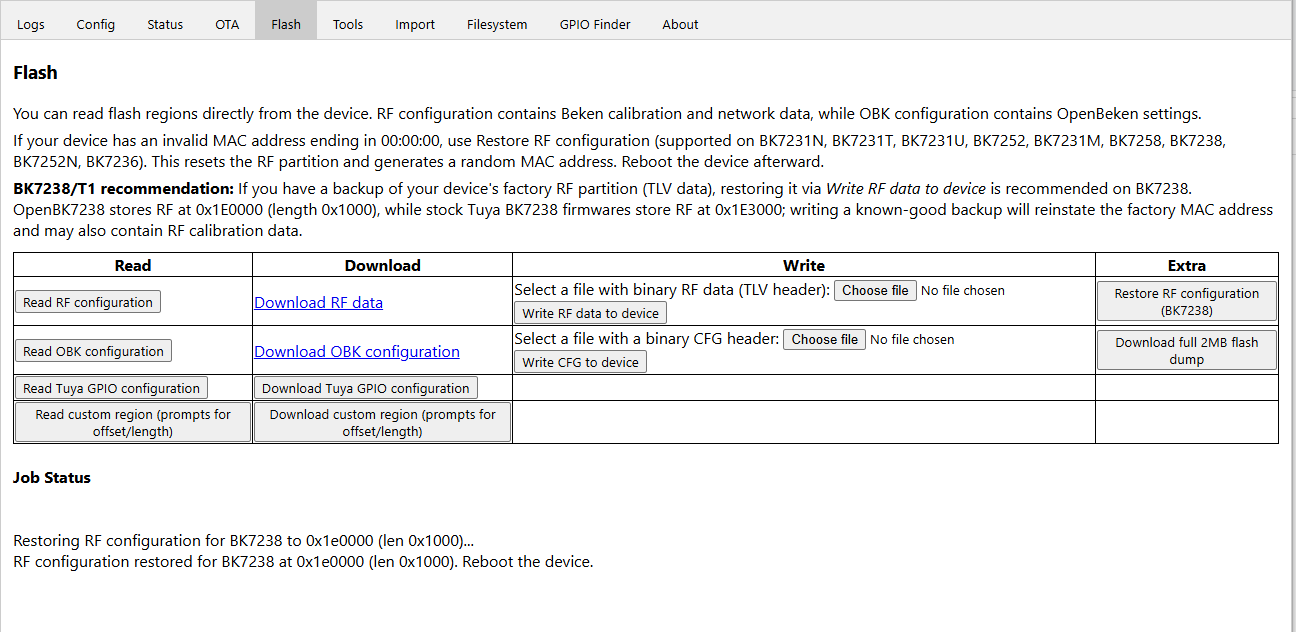
Task: Click the Read column header
Action: [x=133, y=265]
